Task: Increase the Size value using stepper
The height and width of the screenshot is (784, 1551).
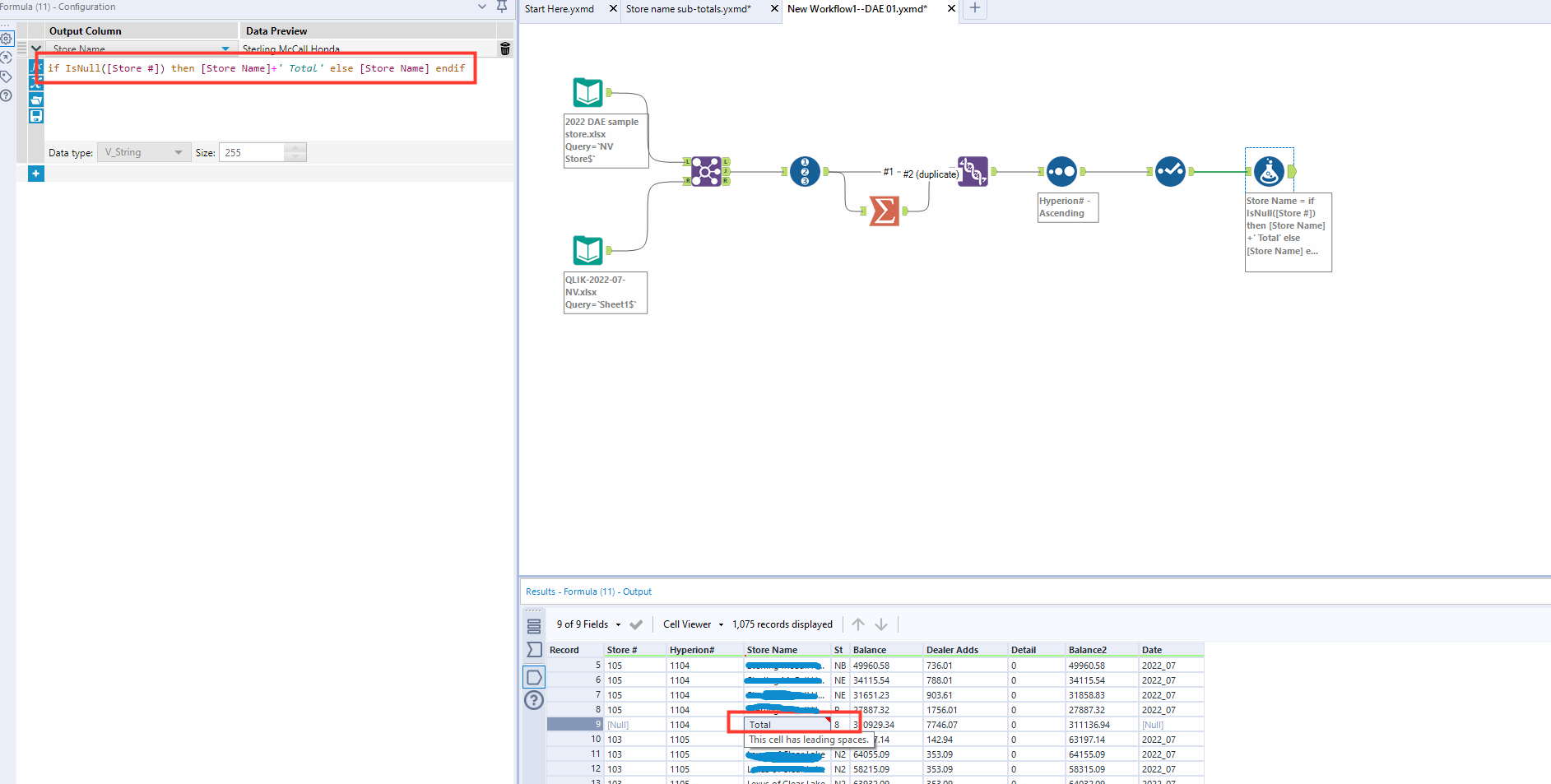Action: tap(295, 148)
